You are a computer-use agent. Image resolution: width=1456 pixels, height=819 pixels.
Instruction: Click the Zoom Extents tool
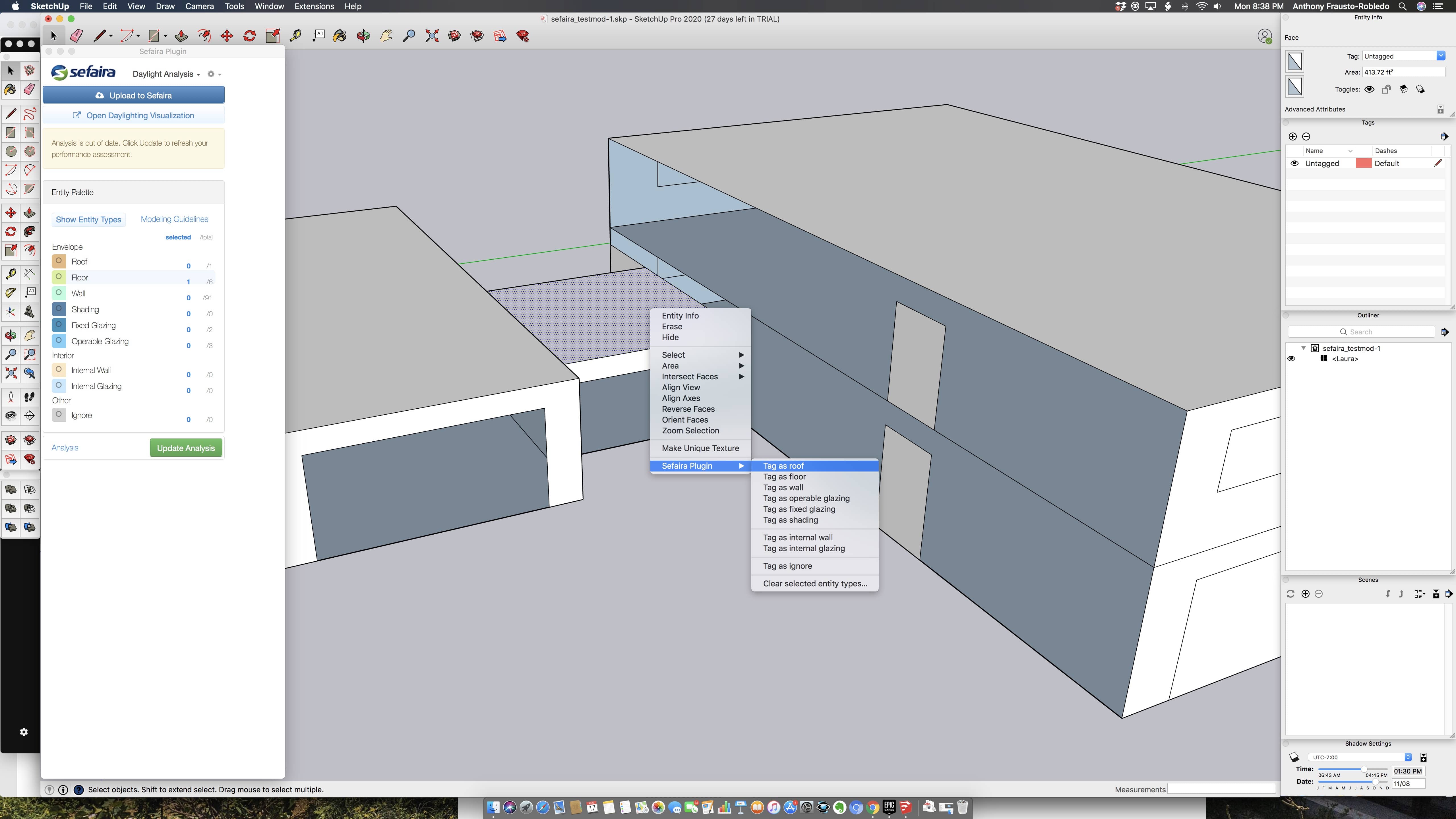[432, 36]
